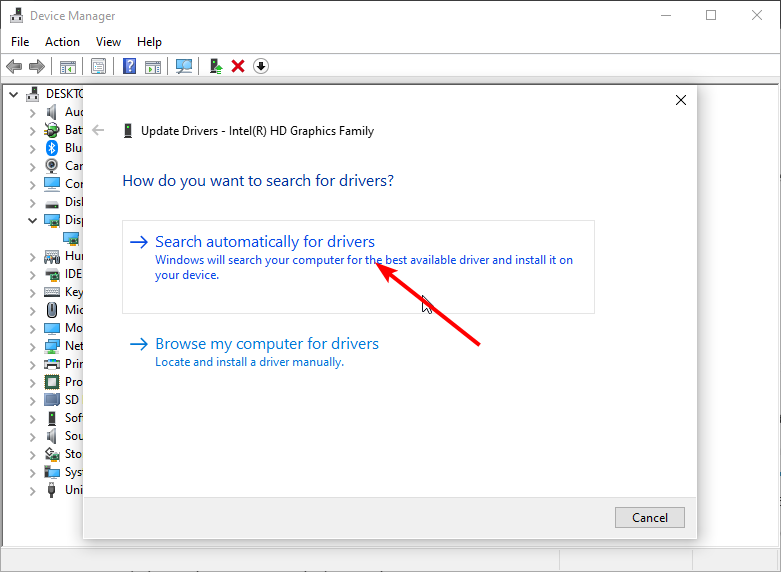Click the action pane toggle toolbar icon
This screenshot has height=572, width=781.
pyautogui.click(x=153, y=66)
